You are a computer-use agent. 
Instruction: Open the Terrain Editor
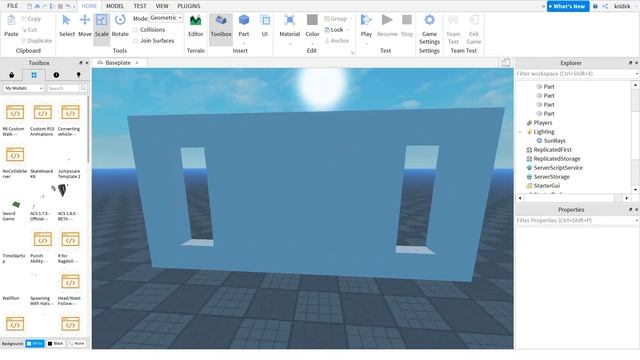pos(196,25)
